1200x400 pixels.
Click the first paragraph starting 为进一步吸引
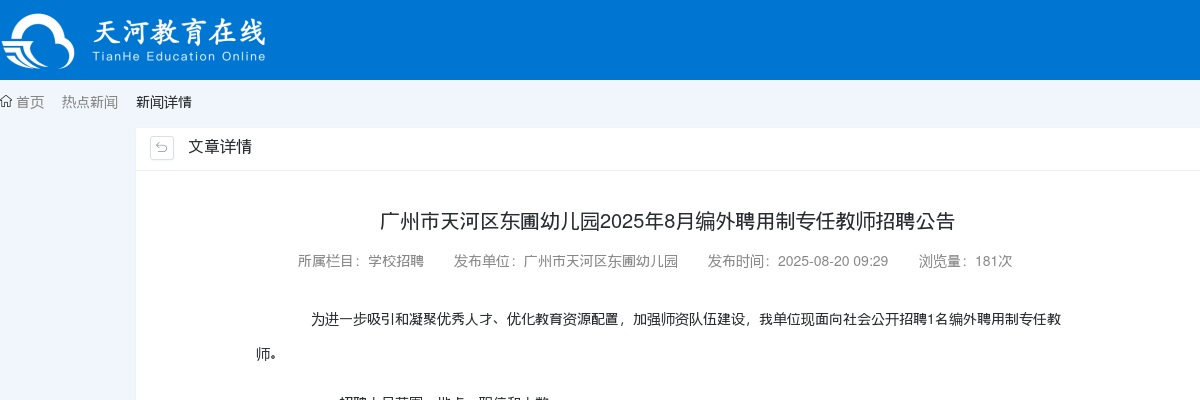click(658, 337)
